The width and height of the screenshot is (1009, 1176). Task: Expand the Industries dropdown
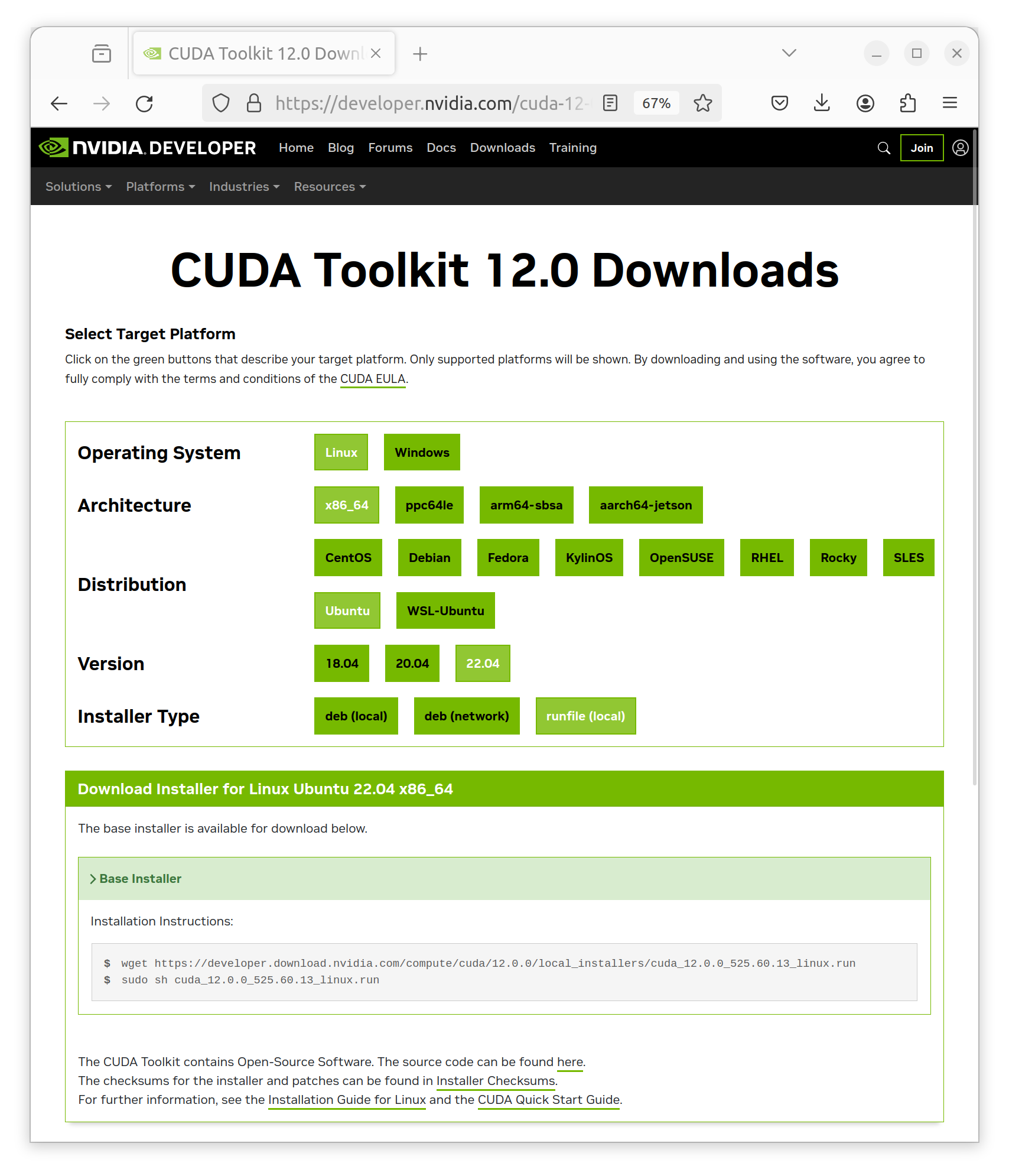(x=245, y=187)
